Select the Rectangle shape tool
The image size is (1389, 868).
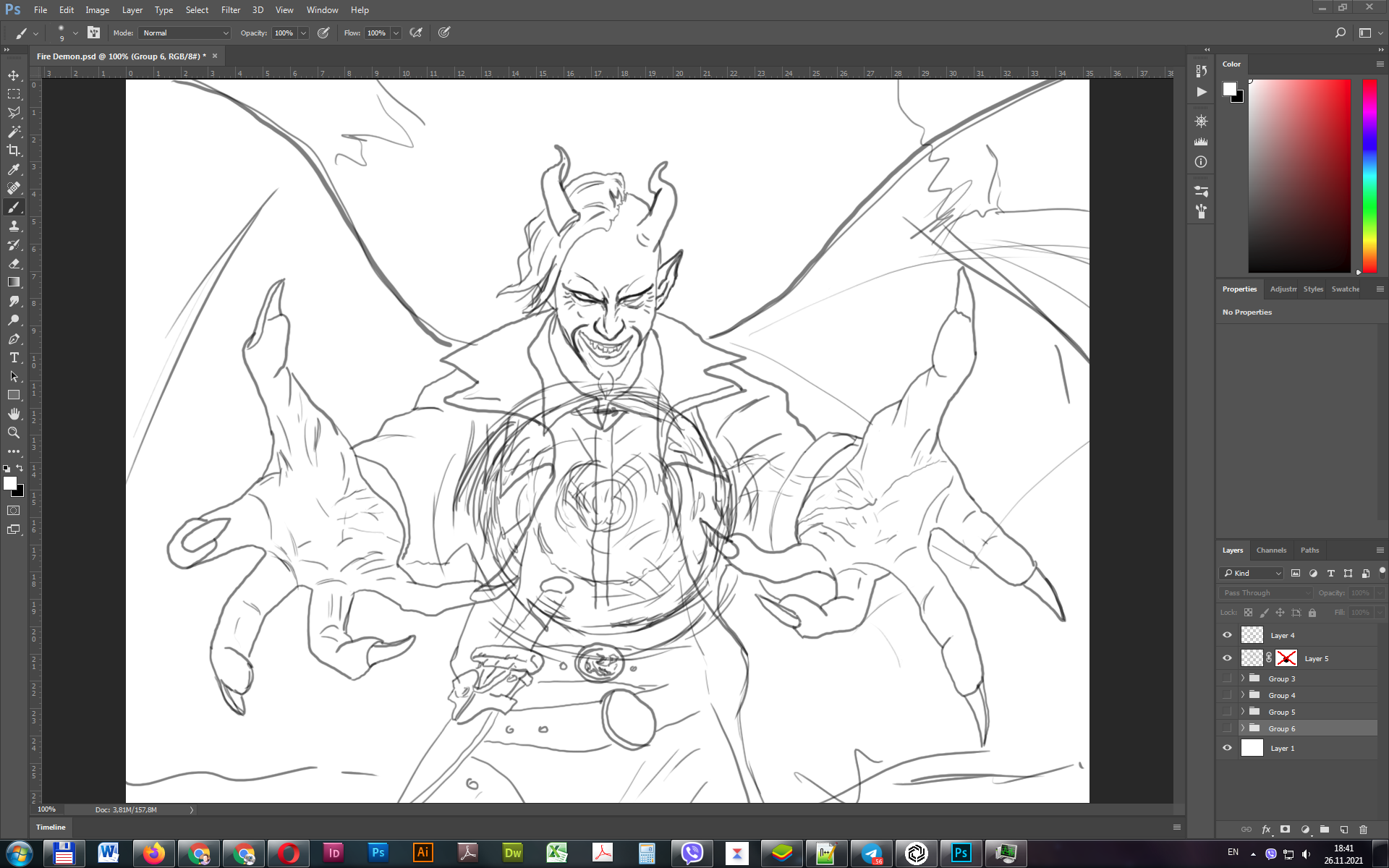click(14, 395)
